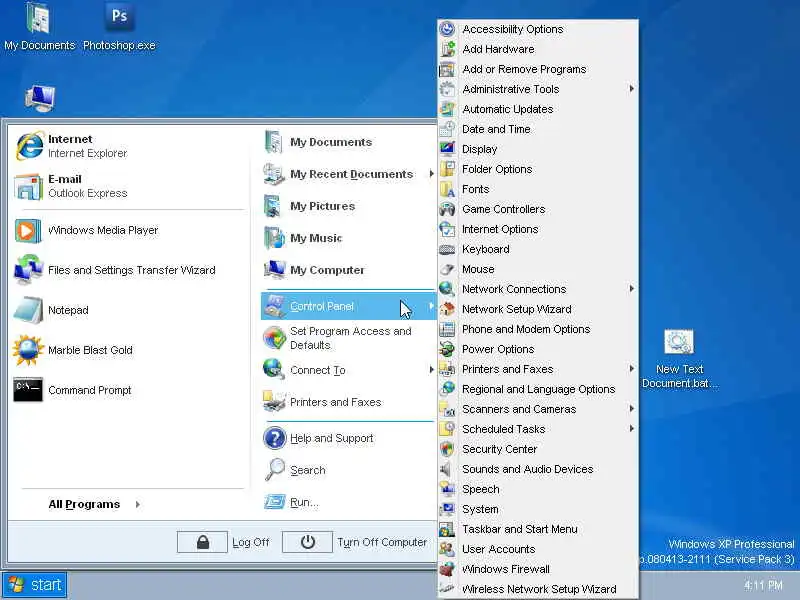Screen dimensions: 800x600
Task: Click the Add Hardware icon
Action: (x=447, y=49)
